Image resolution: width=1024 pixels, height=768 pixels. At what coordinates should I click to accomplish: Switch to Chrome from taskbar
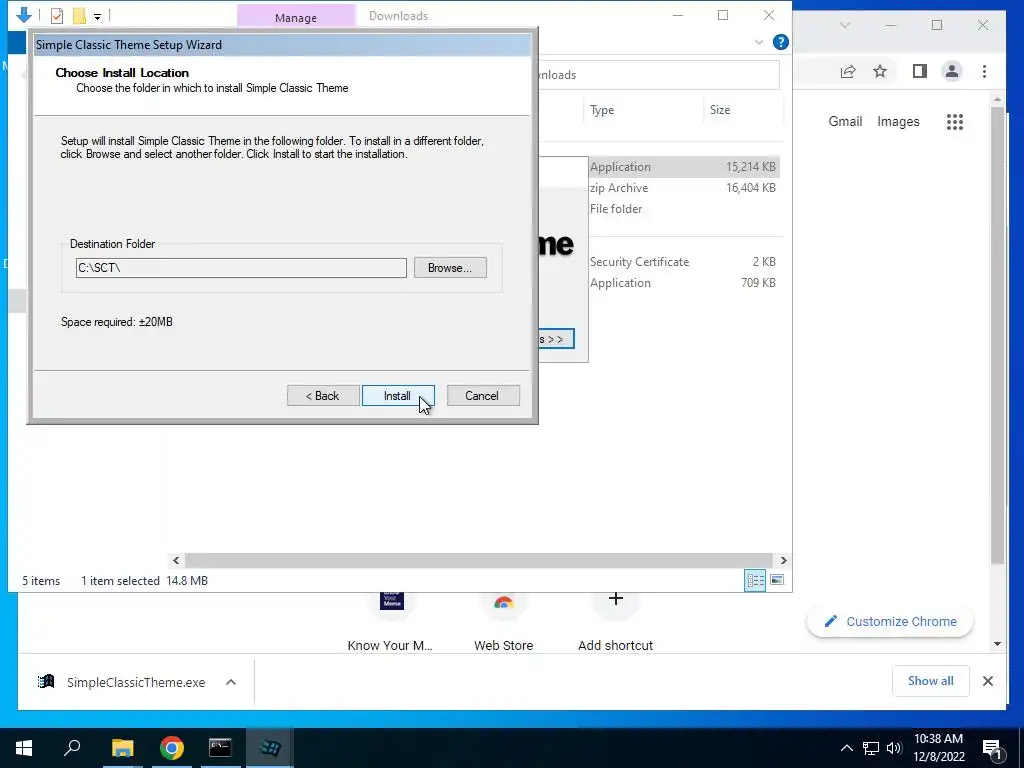[x=172, y=748]
